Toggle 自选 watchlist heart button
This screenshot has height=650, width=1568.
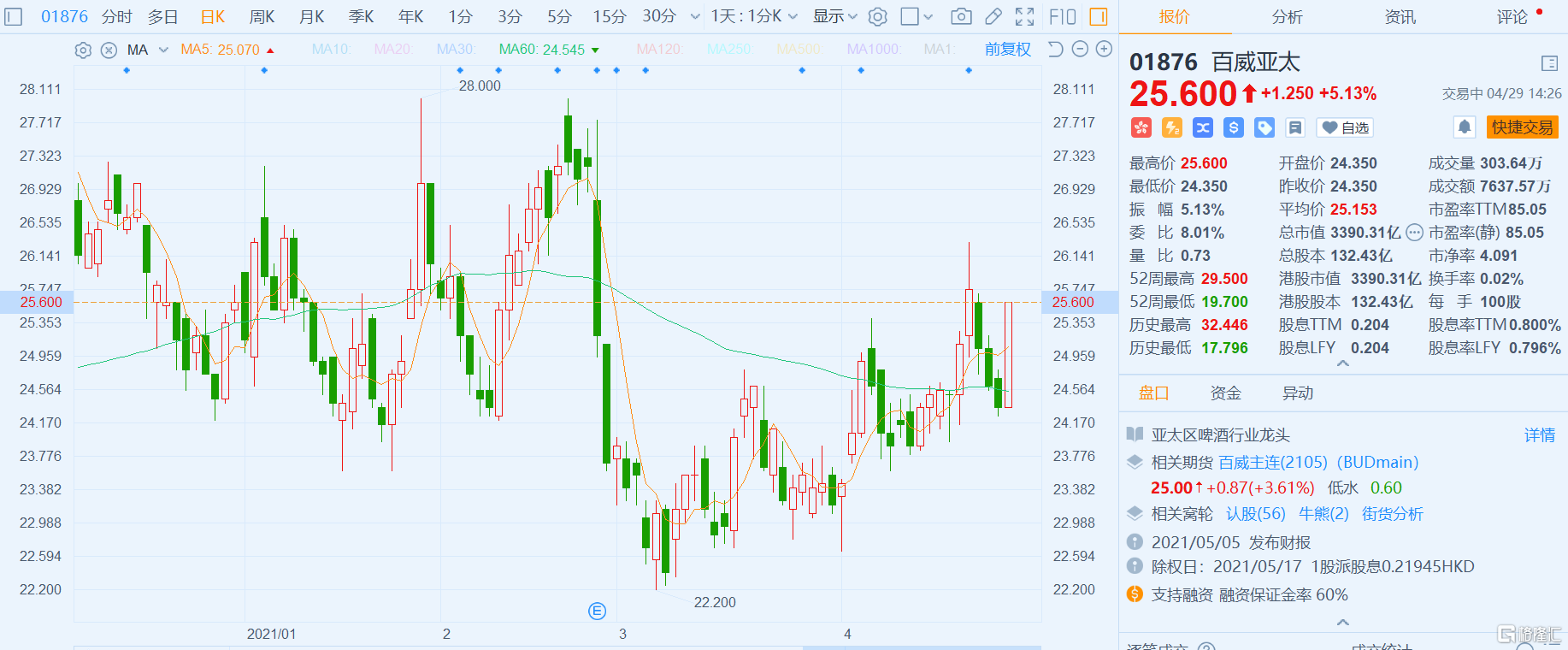click(1345, 127)
